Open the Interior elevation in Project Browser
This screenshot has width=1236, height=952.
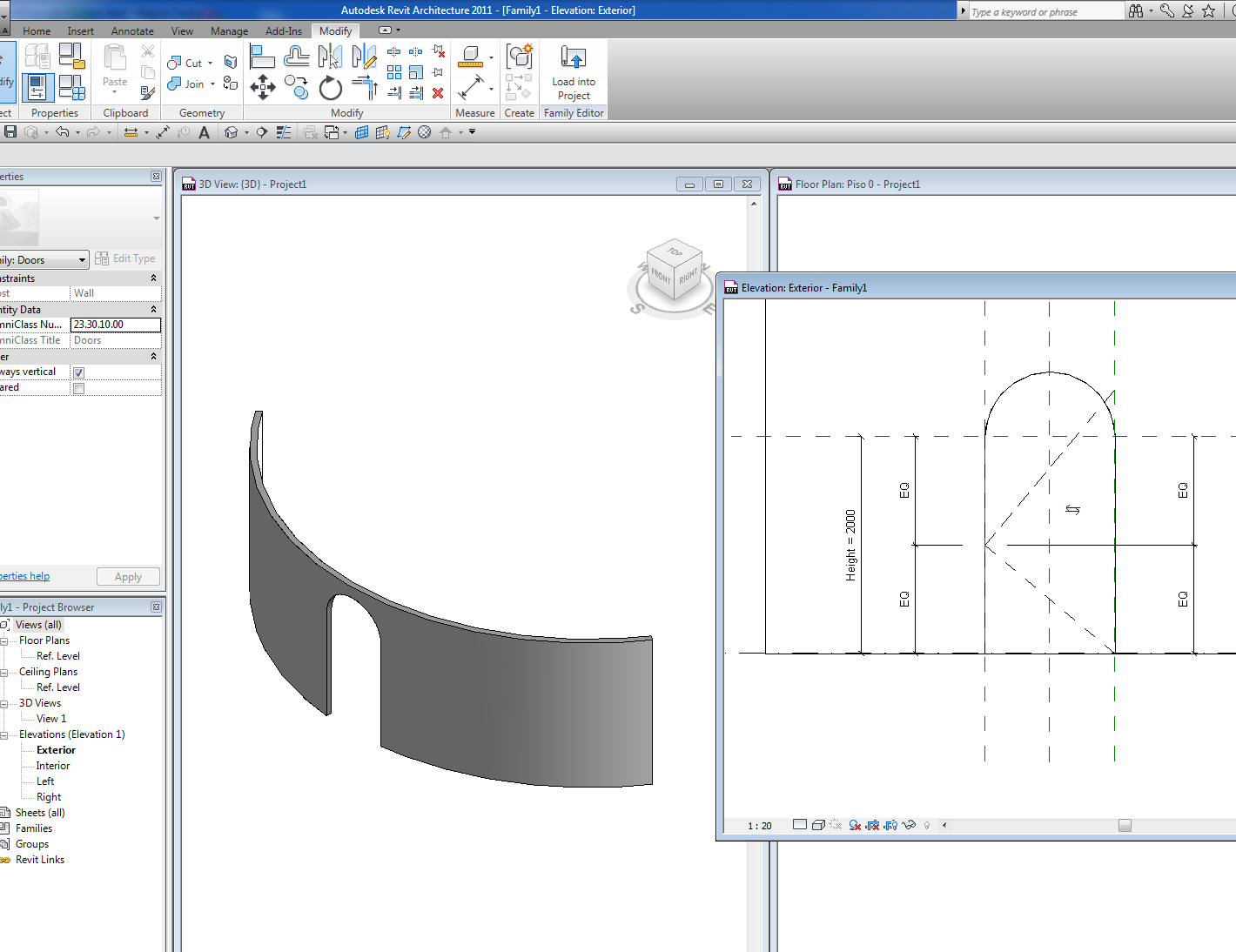(53, 765)
